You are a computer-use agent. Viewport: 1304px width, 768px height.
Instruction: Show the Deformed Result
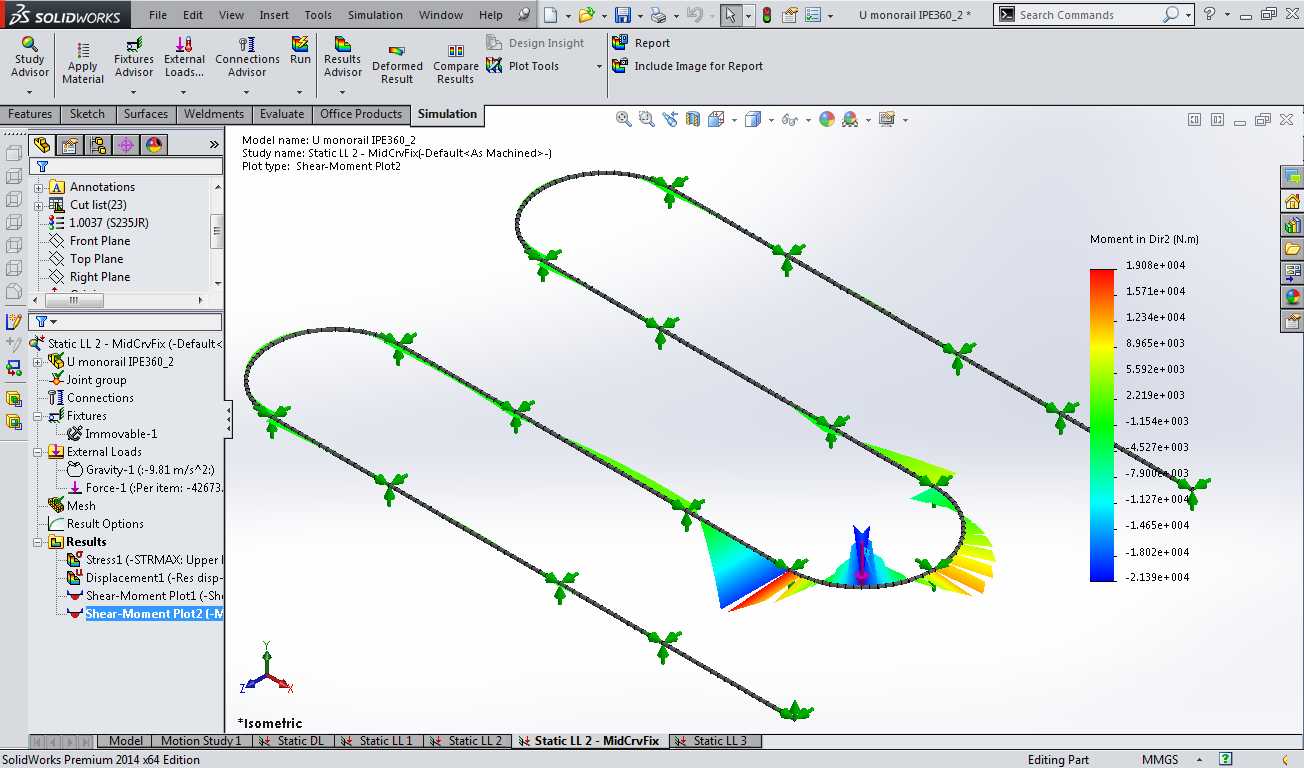coord(397,65)
